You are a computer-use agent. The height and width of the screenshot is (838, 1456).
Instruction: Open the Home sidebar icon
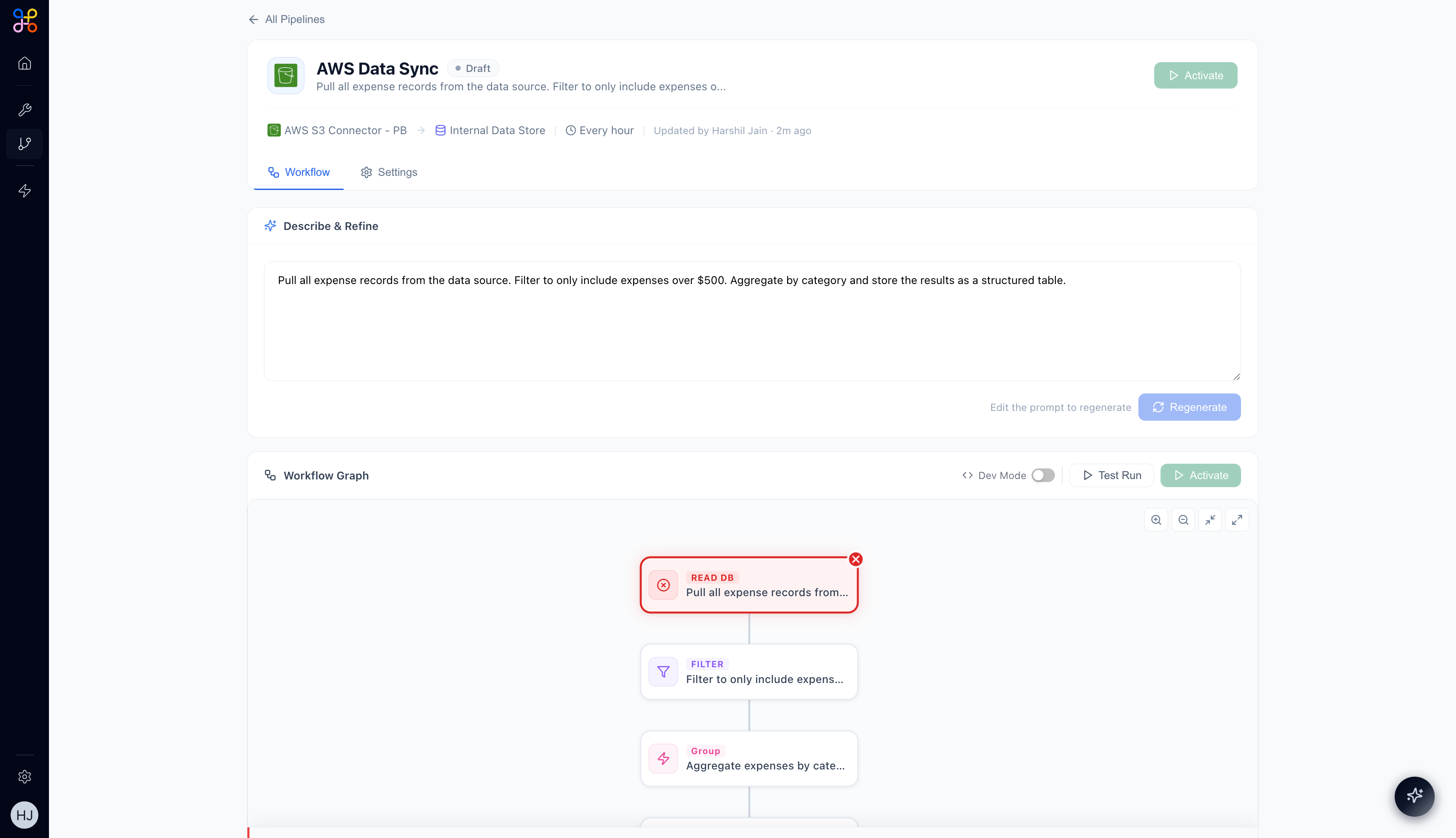click(x=25, y=63)
